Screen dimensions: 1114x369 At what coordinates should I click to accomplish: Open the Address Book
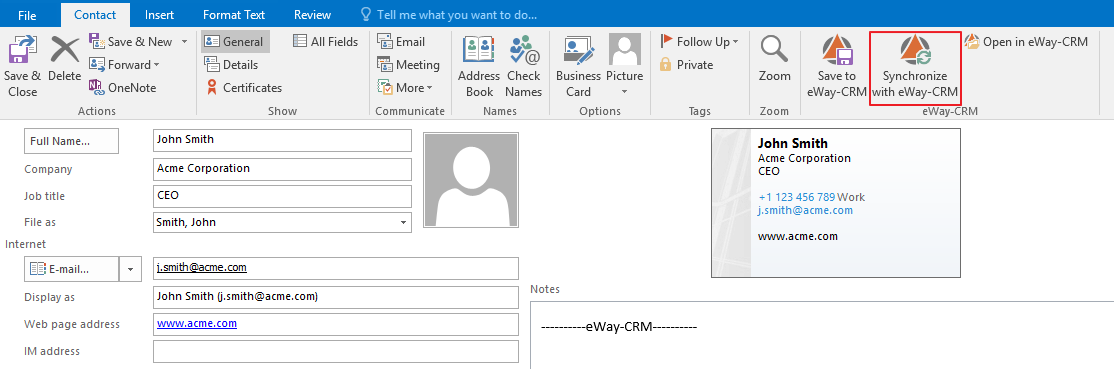pos(479,66)
